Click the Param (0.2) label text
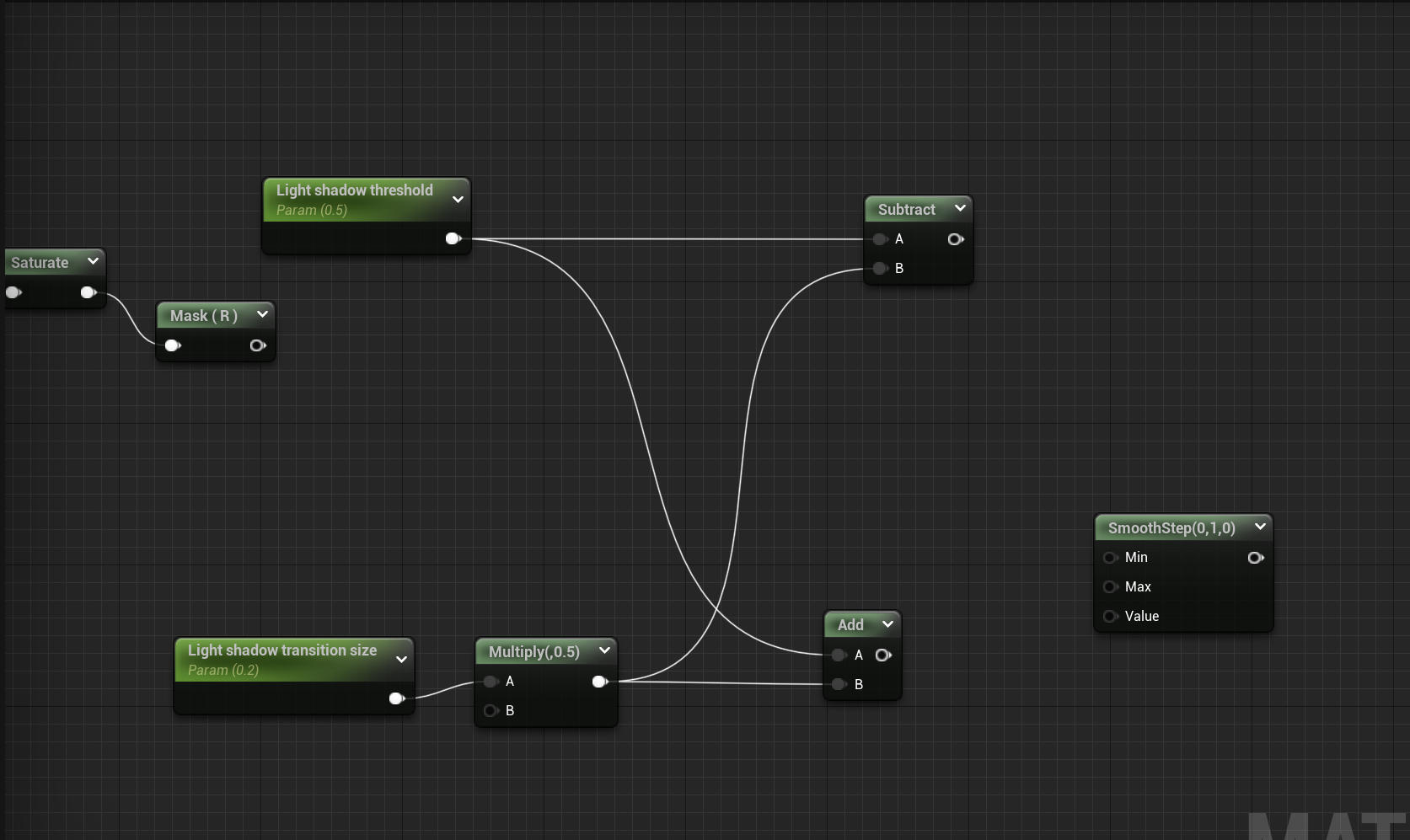 (223, 671)
